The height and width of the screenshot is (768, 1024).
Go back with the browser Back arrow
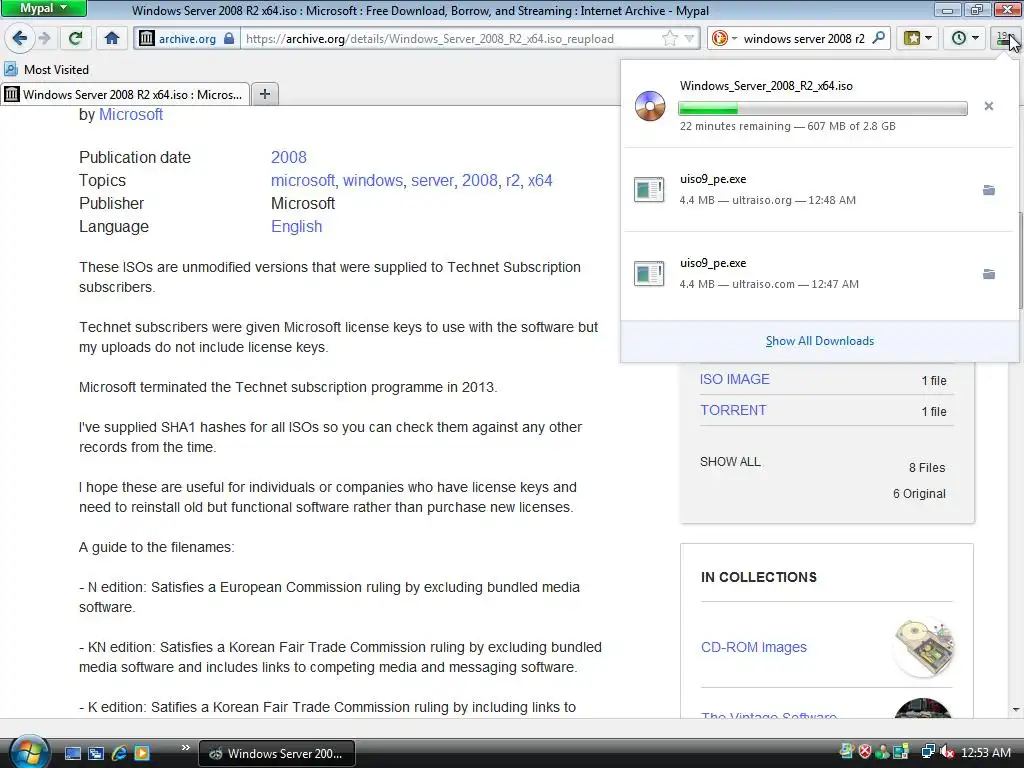click(20, 39)
